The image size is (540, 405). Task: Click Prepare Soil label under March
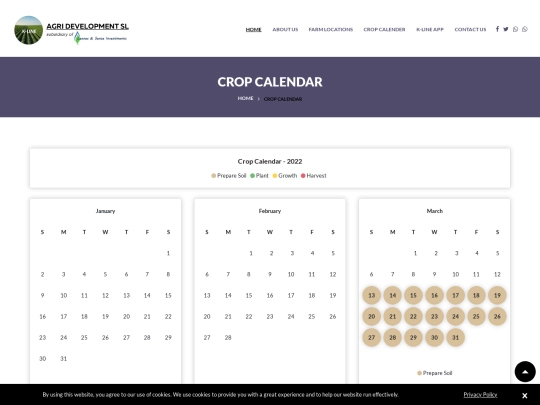point(437,373)
